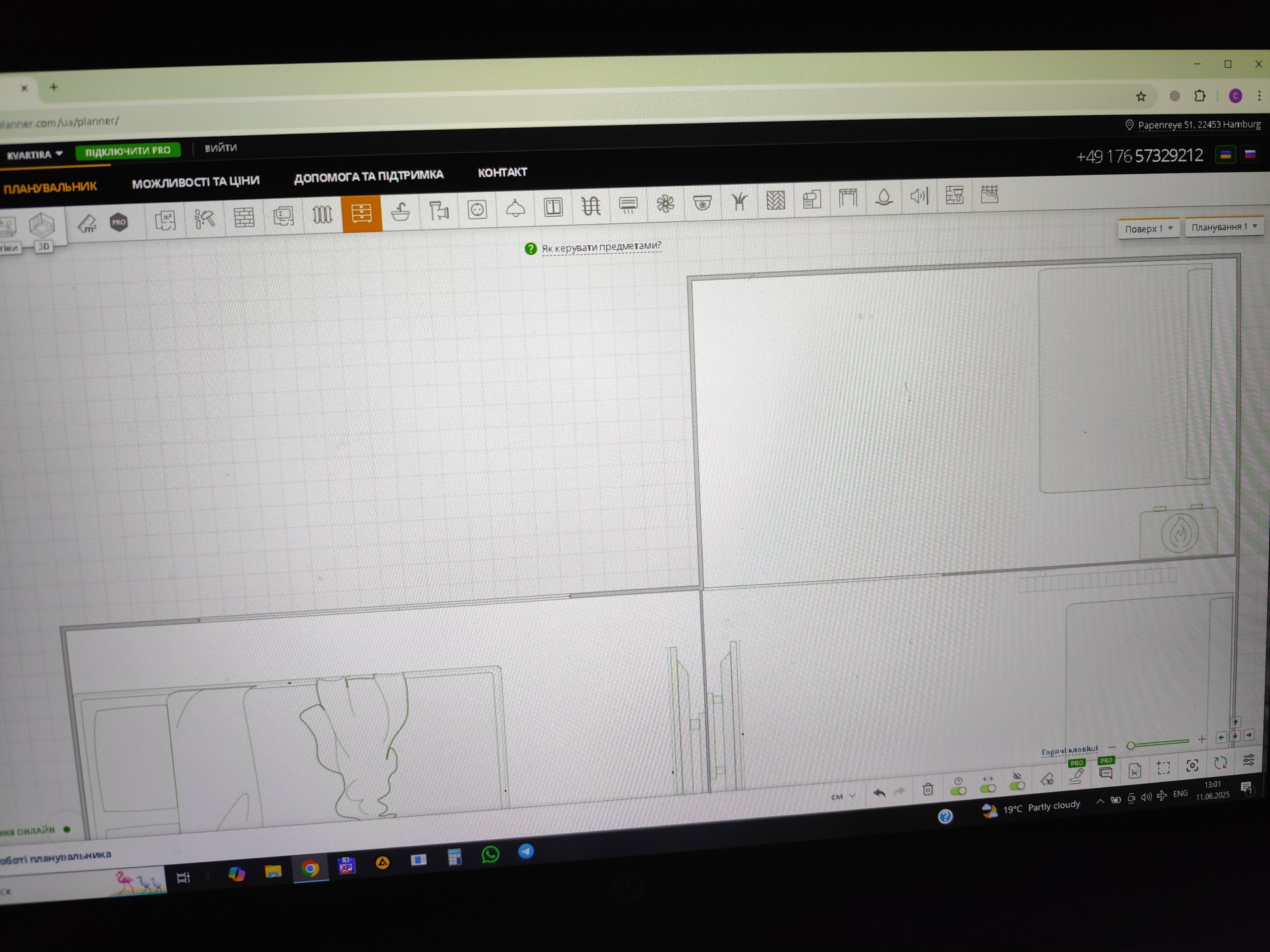Open the radiator heating tool
This screenshot has height=952, width=1270.
pyautogui.click(x=322, y=215)
